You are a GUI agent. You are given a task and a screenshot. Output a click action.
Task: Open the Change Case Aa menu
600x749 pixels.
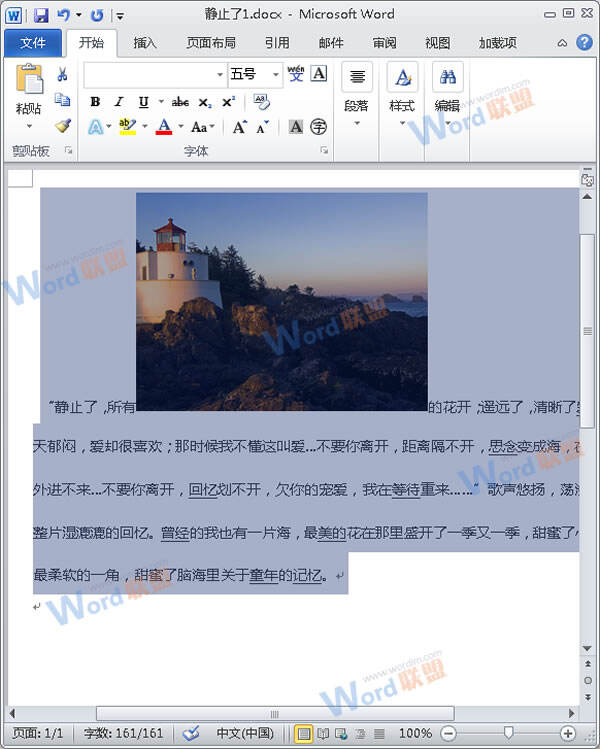tap(202, 127)
